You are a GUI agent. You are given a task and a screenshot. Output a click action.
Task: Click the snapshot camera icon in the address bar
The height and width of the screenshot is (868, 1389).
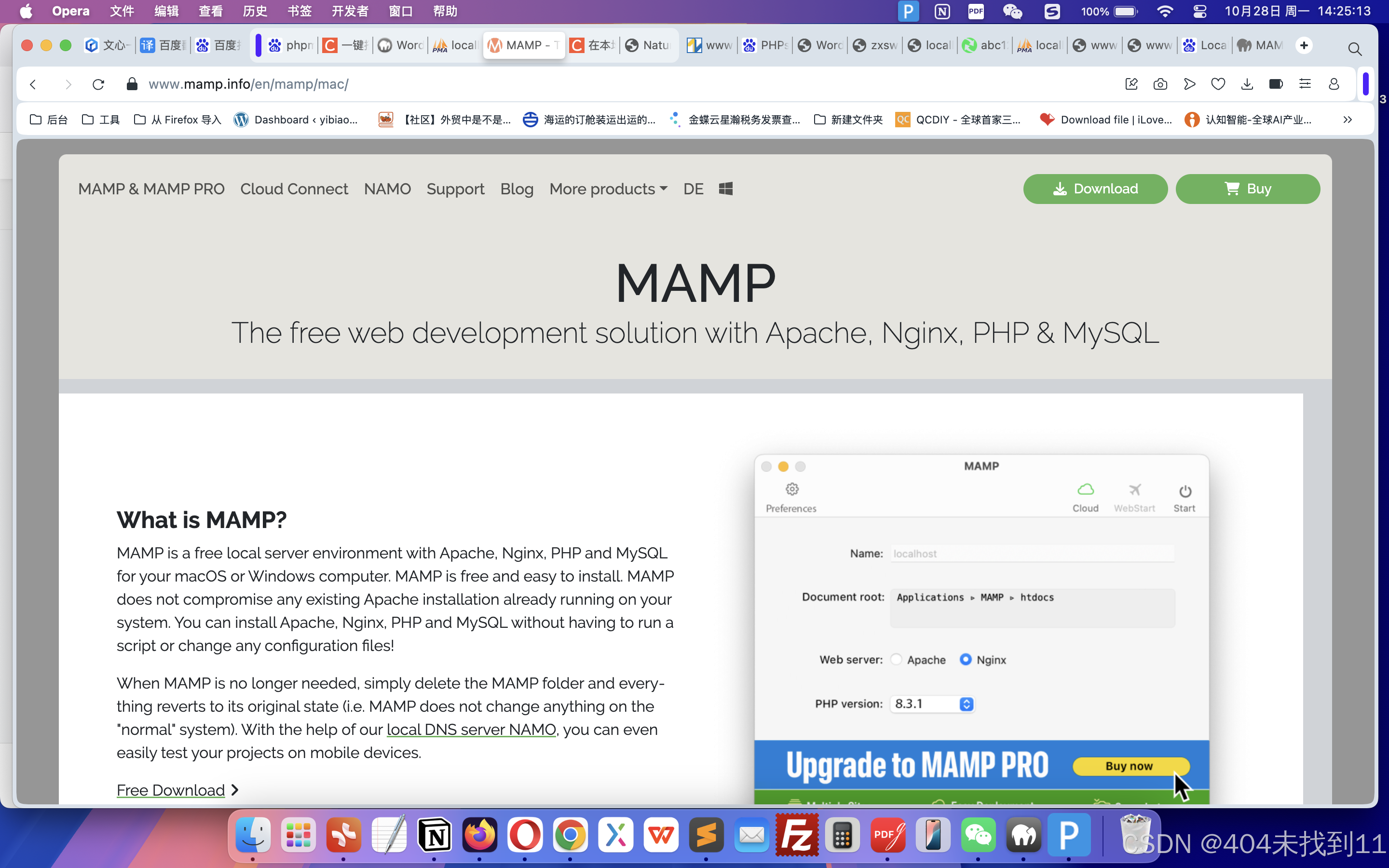[x=1160, y=84]
